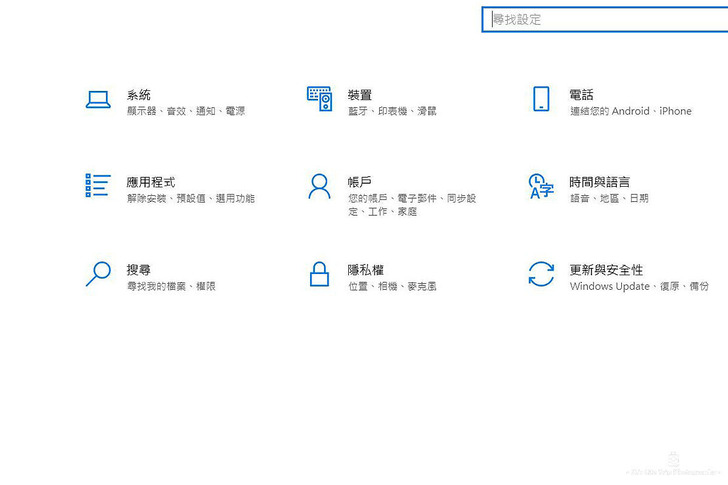Open the person icon for 帳戶

pos(319,186)
